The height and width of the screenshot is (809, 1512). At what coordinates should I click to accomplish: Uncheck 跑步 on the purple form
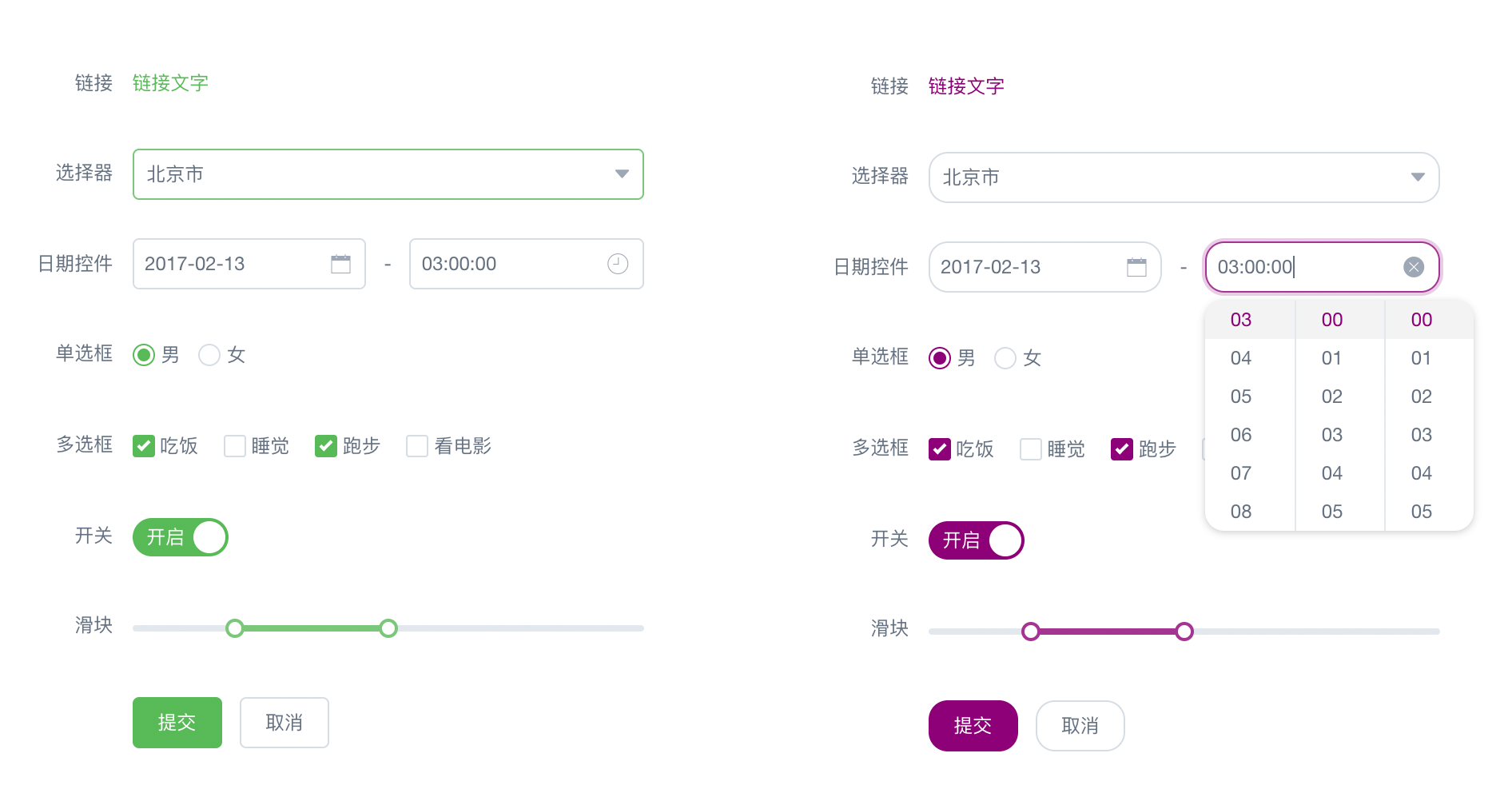(x=1123, y=449)
